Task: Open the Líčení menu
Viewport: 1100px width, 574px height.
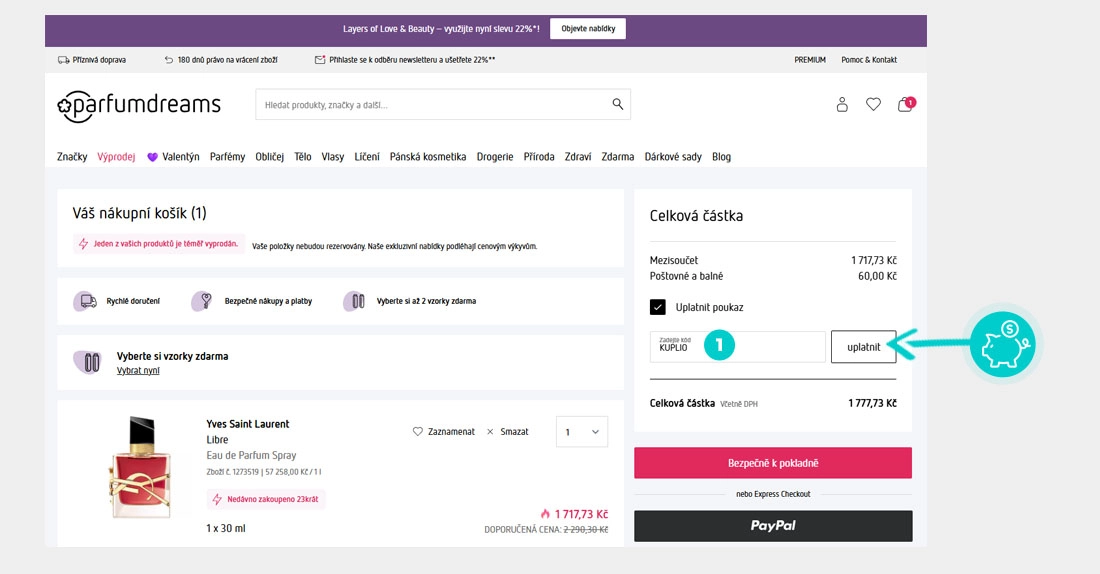Action: (x=367, y=156)
